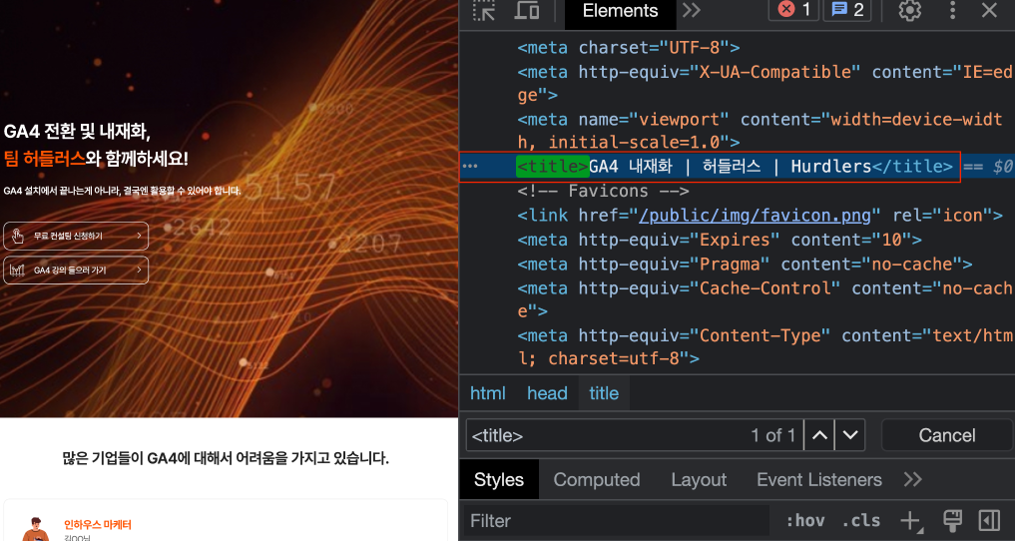Image resolution: width=1015 pixels, height=541 pixels.
Task: Open the ellipsis actions on title row
Action: (470, 167)
